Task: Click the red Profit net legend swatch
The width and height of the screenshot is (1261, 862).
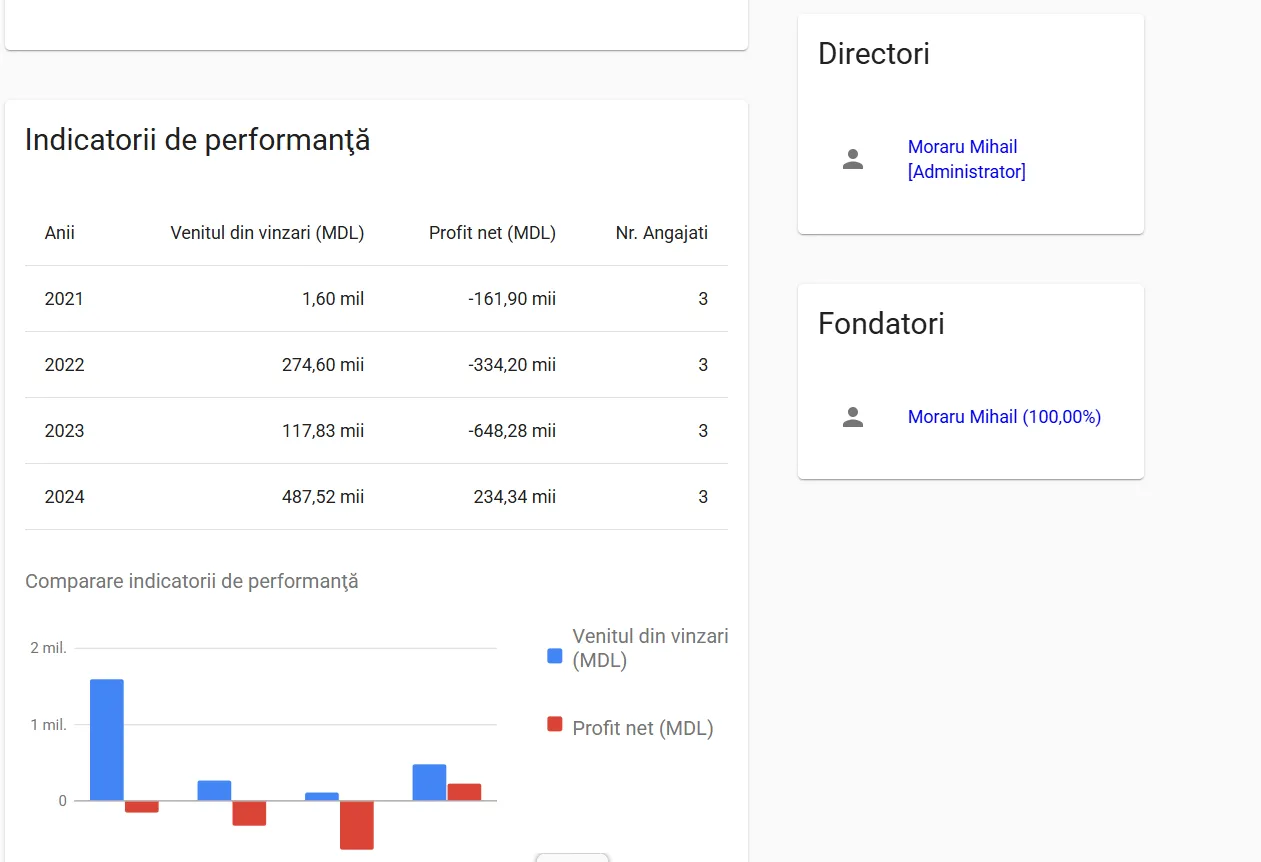Action: coord(555,724)
